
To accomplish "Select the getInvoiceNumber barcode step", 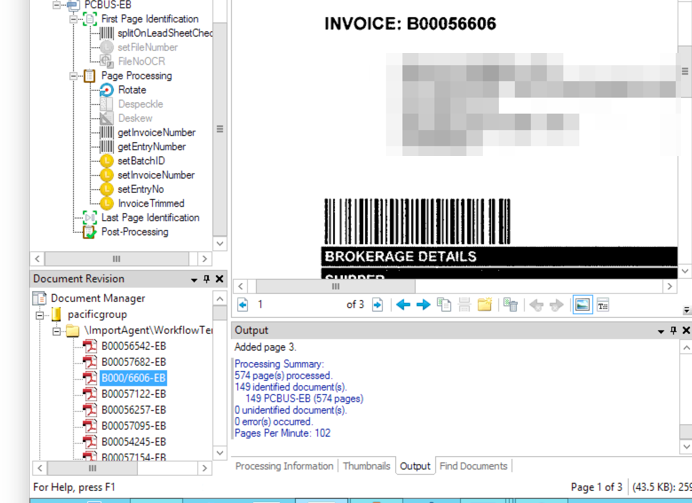I will tap(156, 132).
